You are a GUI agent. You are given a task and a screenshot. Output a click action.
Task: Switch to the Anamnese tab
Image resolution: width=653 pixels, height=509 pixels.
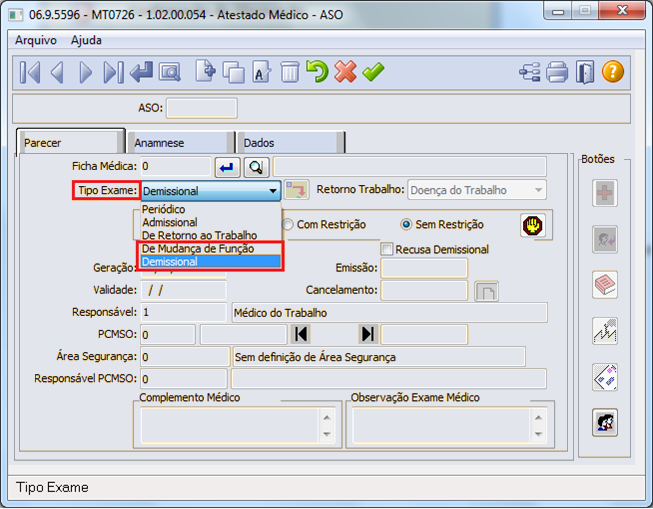[x=180, y=143]
